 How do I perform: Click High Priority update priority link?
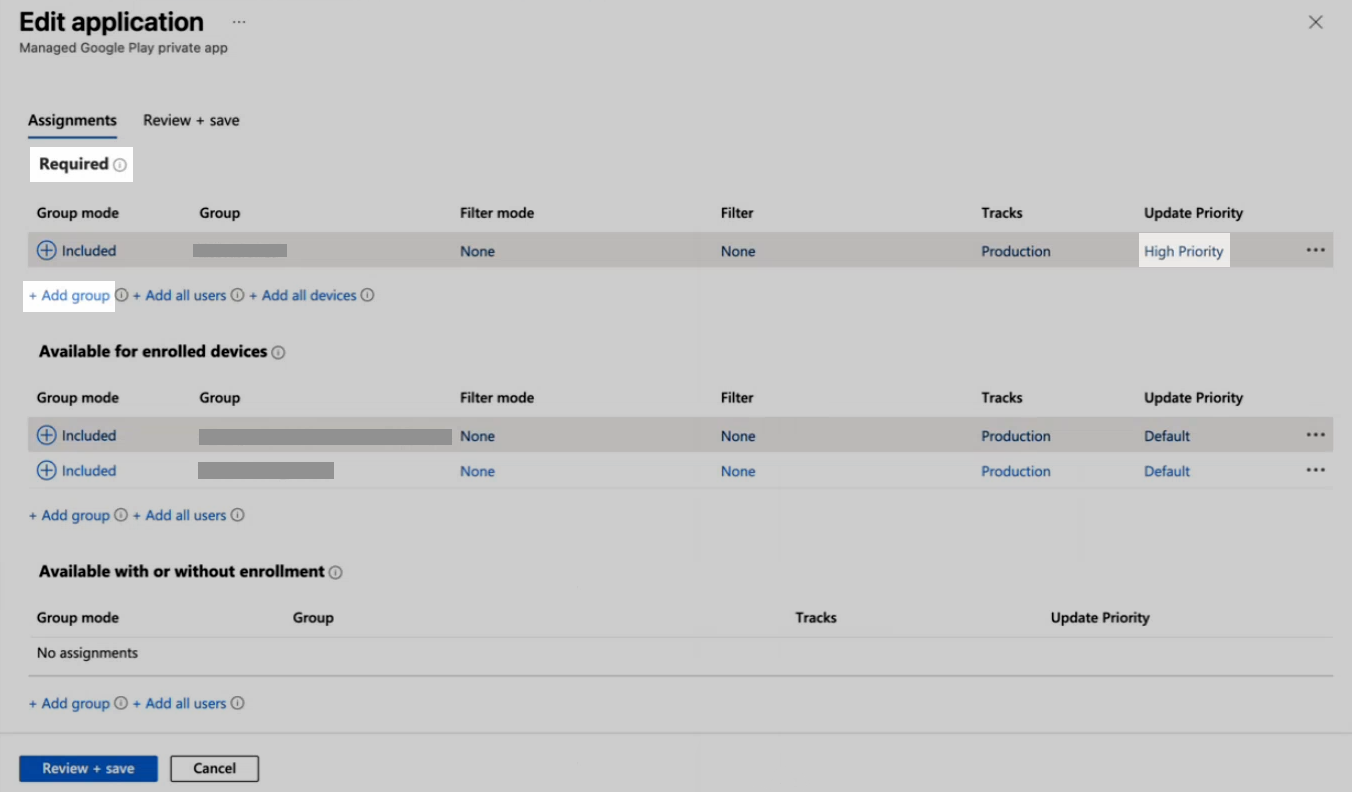coord(1184,252)
